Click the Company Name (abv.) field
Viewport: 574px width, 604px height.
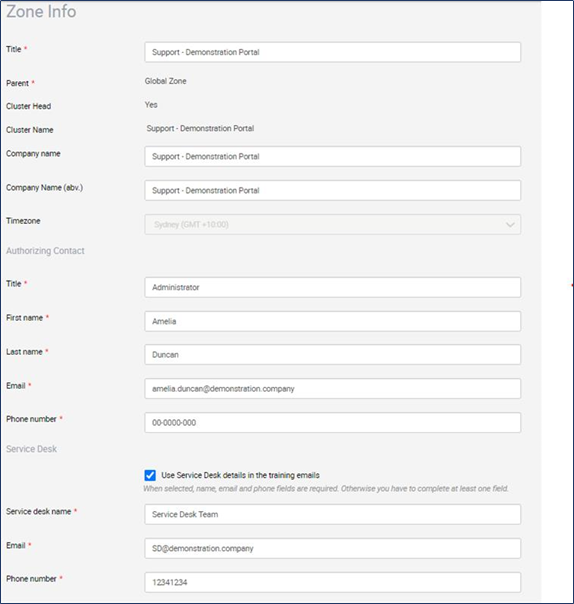pyautogui.click(x=332, y=190)
